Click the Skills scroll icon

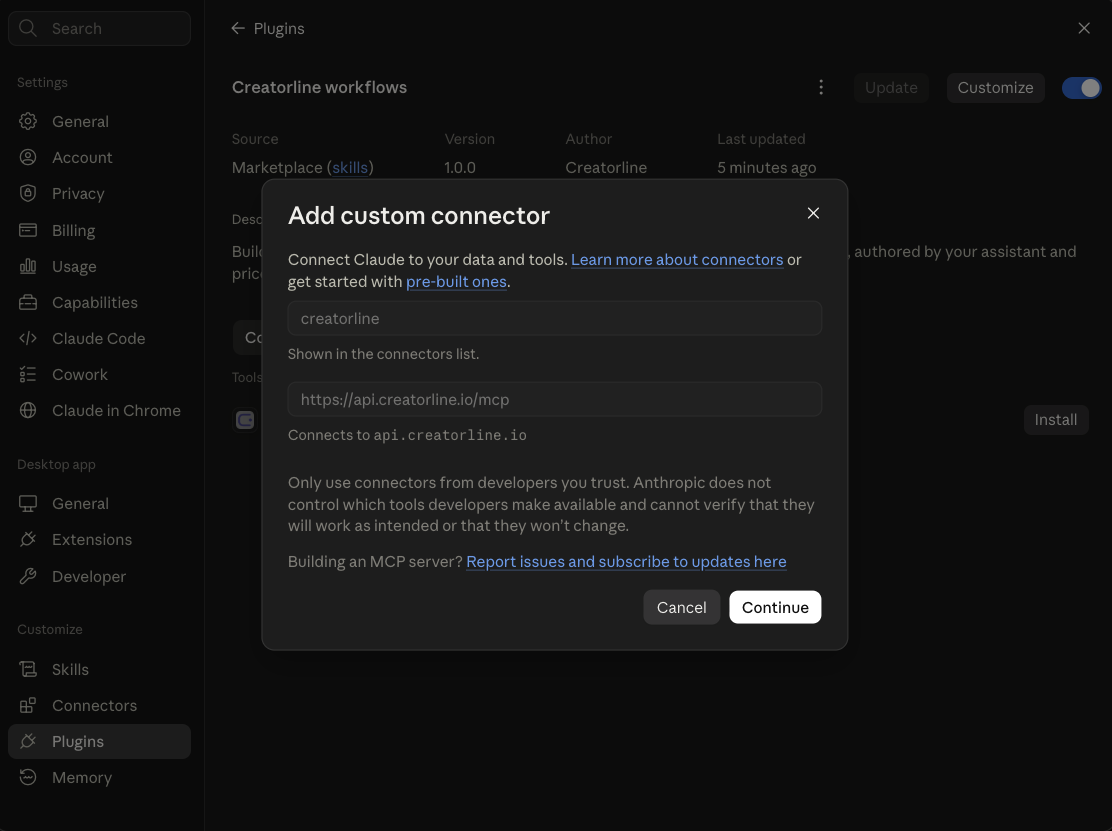tap(28, 669)
